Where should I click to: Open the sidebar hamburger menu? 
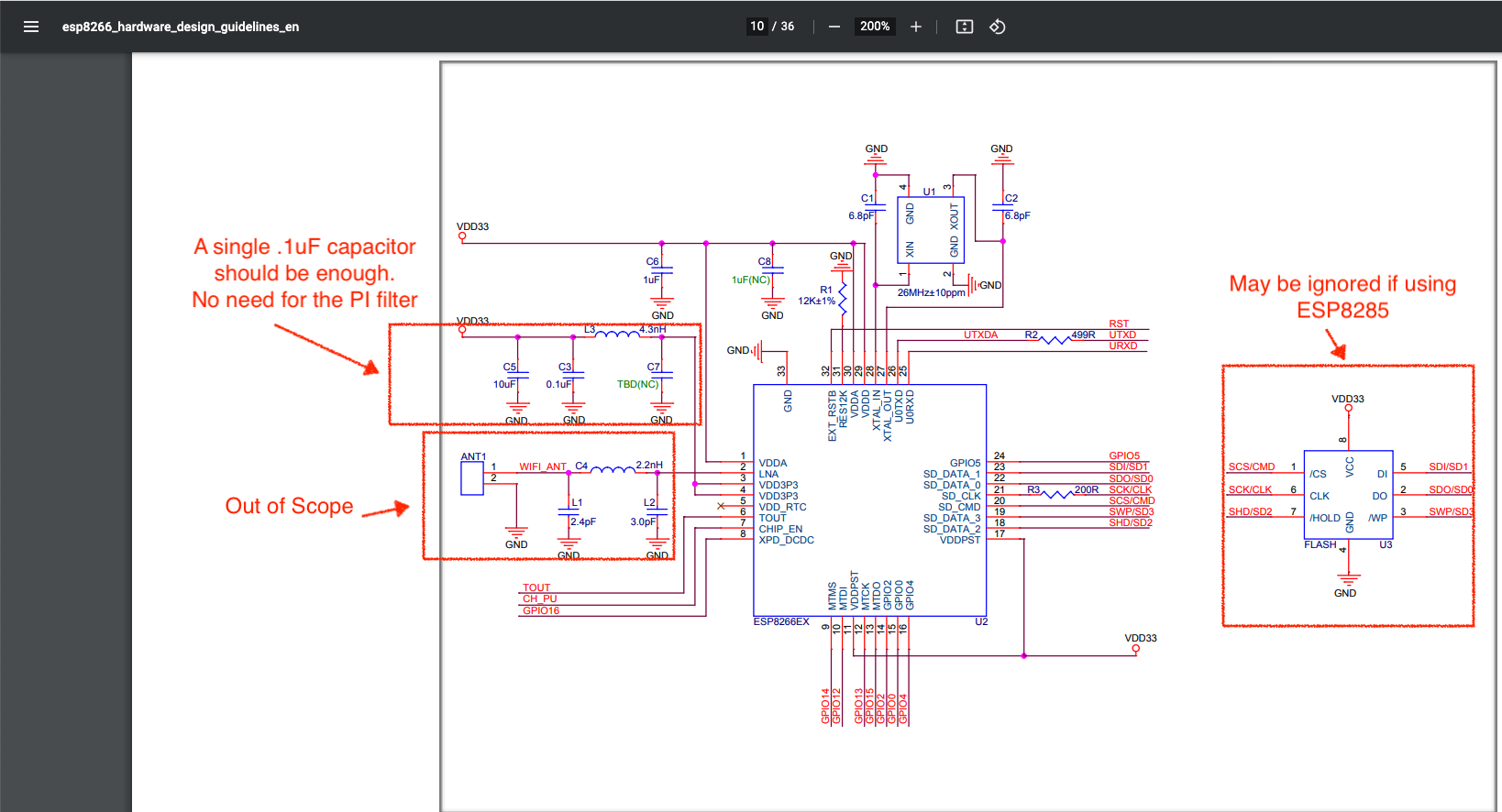(31, 27)
